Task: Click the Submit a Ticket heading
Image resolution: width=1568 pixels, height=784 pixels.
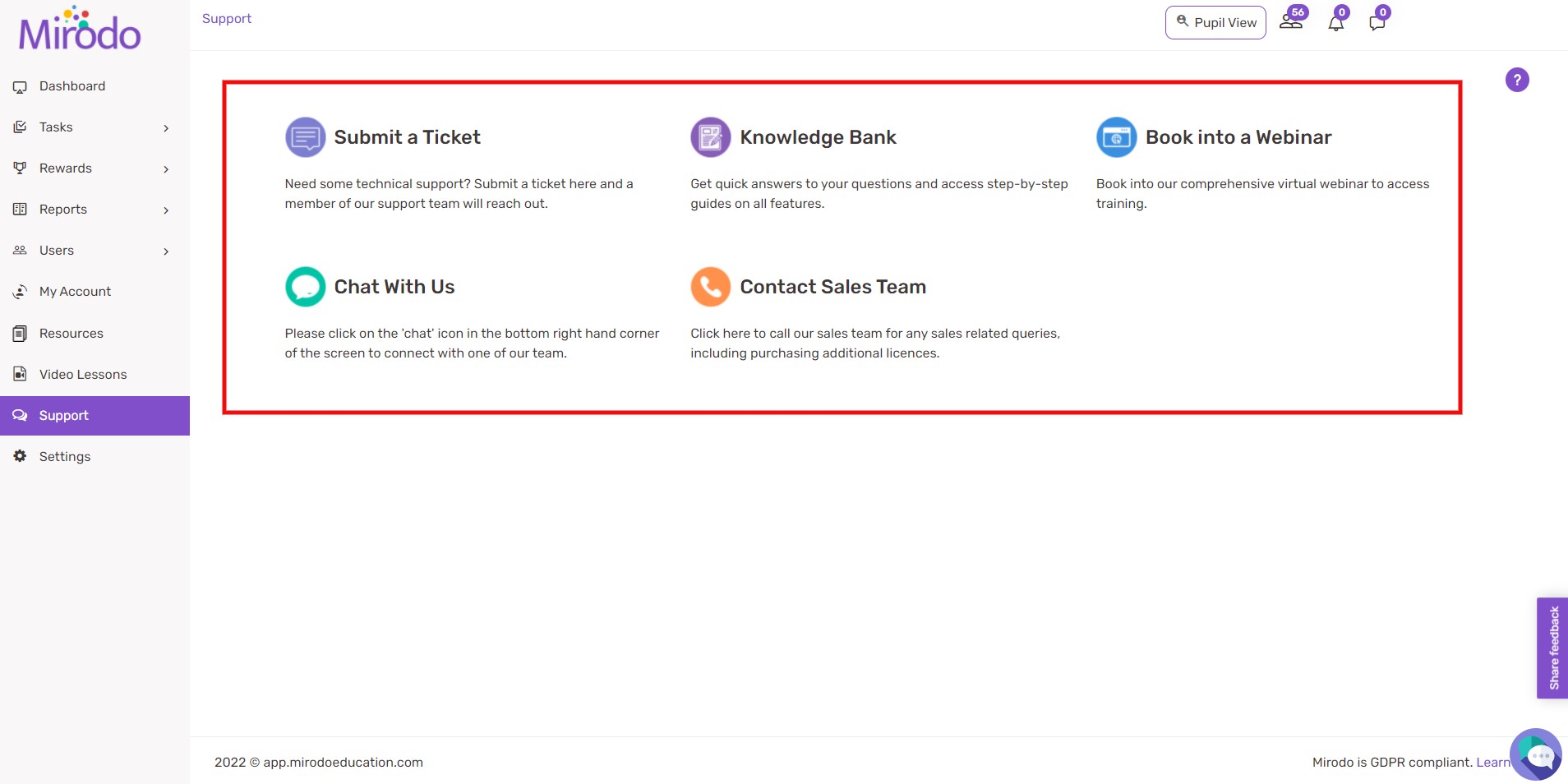Action: [407, 137]
